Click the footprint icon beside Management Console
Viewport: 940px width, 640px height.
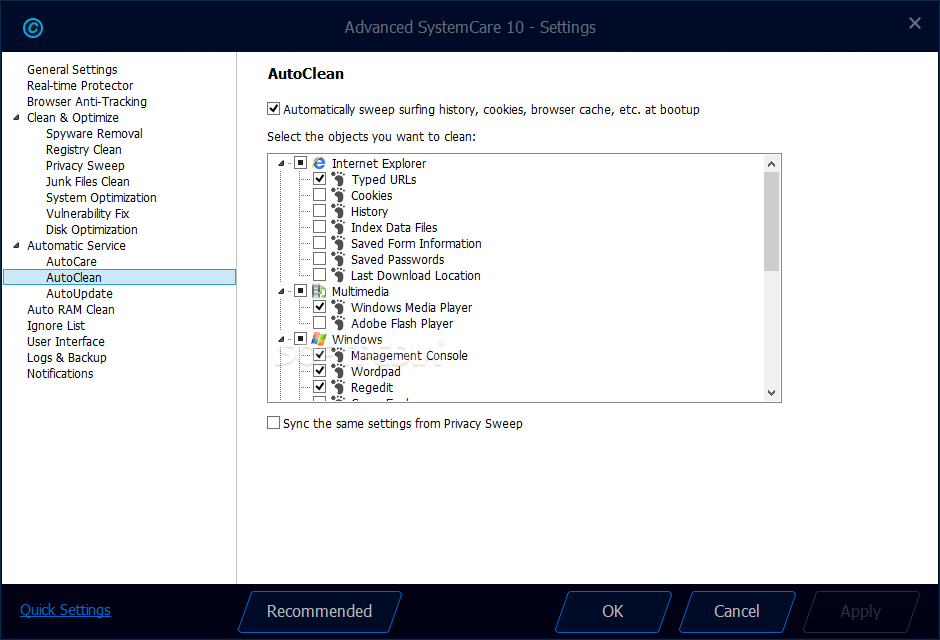pos(339,355)
